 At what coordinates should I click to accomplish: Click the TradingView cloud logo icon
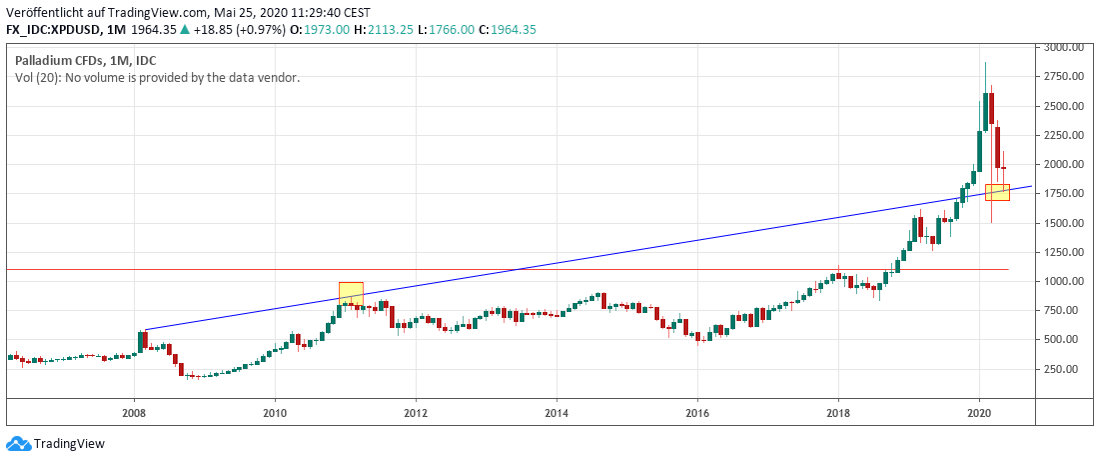(x=17, y=444)
